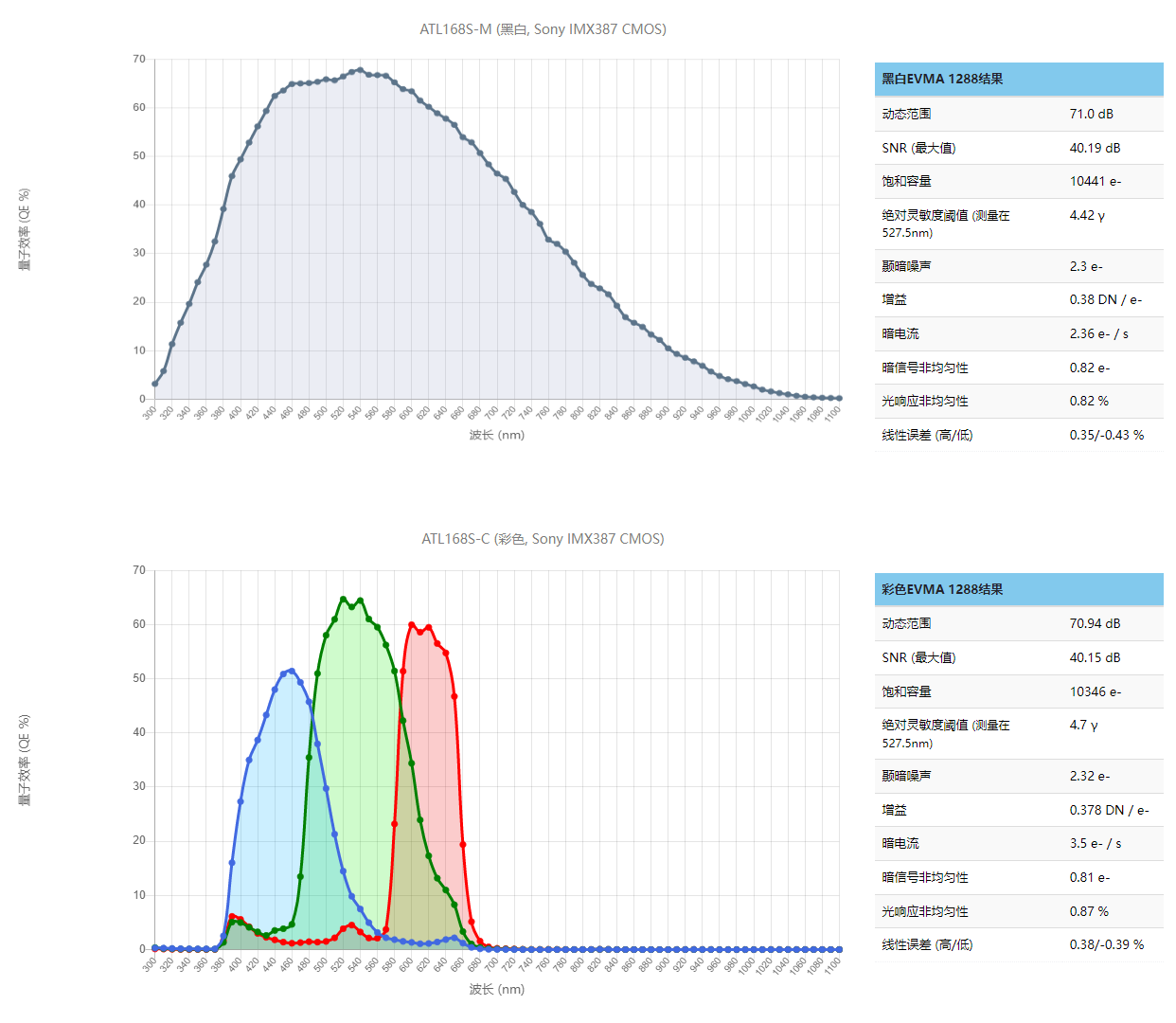This screenshot has width=1176, height=1023.
Task: Click the blue curve's peak data point
Action: pos(292,672)
